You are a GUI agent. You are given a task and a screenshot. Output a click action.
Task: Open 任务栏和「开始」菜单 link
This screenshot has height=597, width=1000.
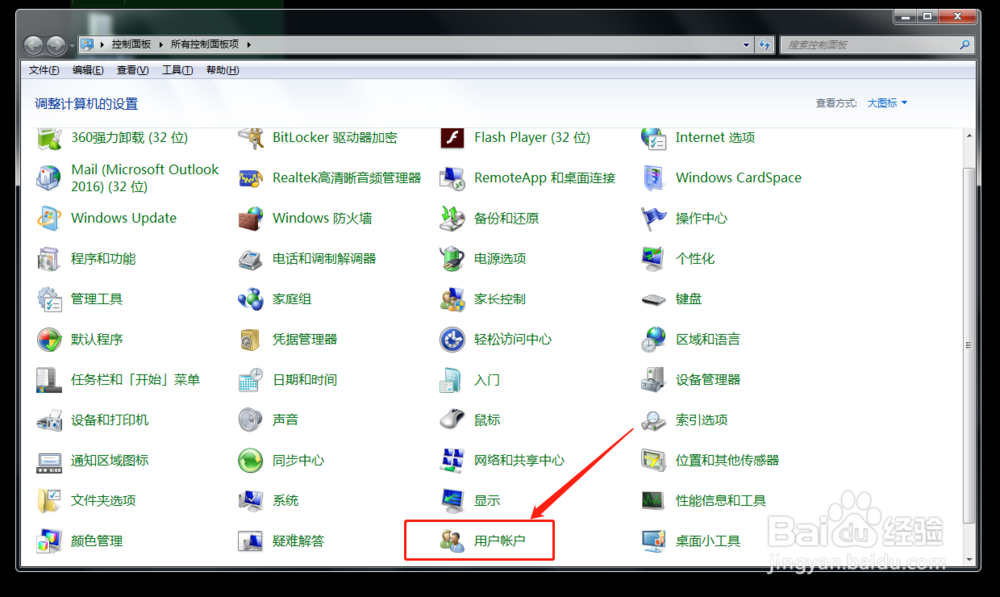(135, 380)
